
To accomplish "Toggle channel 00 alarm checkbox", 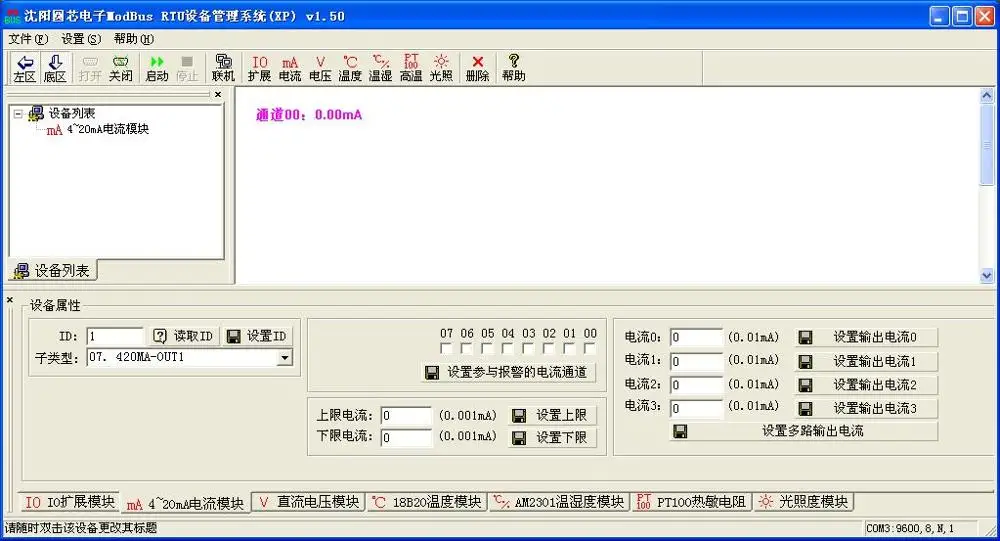I will tap(589, 349).
